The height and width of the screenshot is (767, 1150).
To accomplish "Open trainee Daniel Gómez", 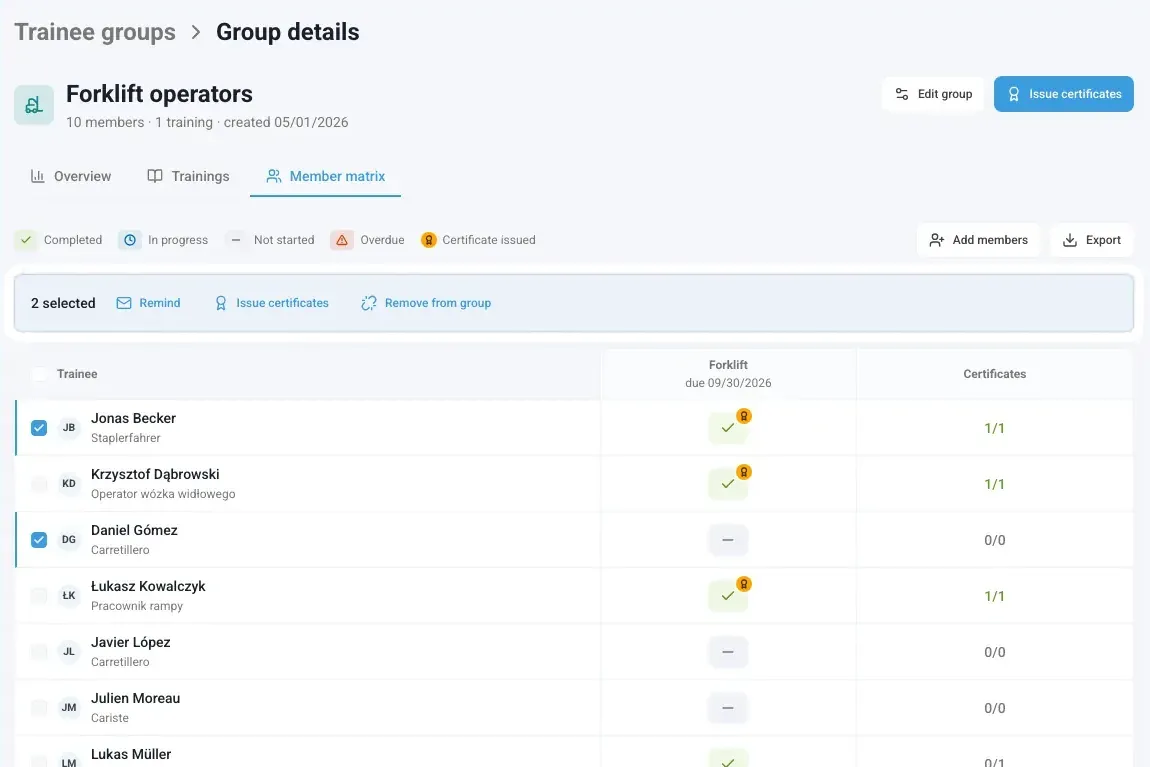I will (x=134, y=530).
